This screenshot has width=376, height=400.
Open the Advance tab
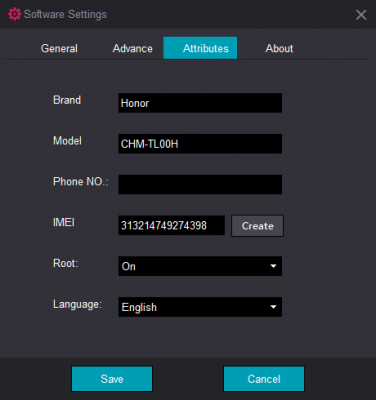click(x=133, y=48)
